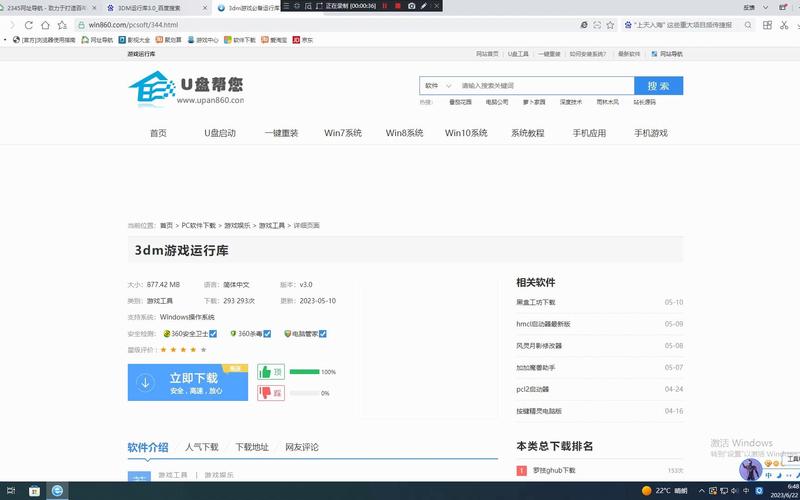
Task: Switch to the 3DM运行库3.0 百度搜索 tab
Action: [156, 8]
